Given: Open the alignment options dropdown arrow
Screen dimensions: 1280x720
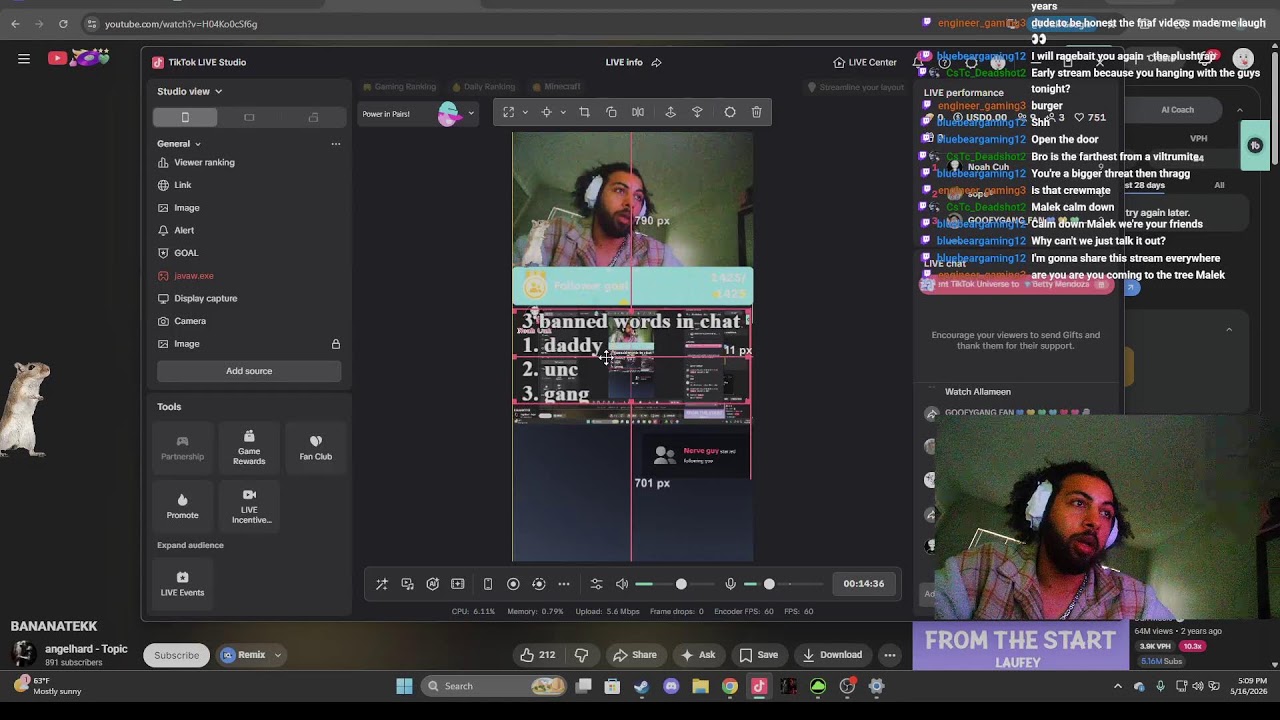Looking at the screenshot, I should [x=563, y=112].
